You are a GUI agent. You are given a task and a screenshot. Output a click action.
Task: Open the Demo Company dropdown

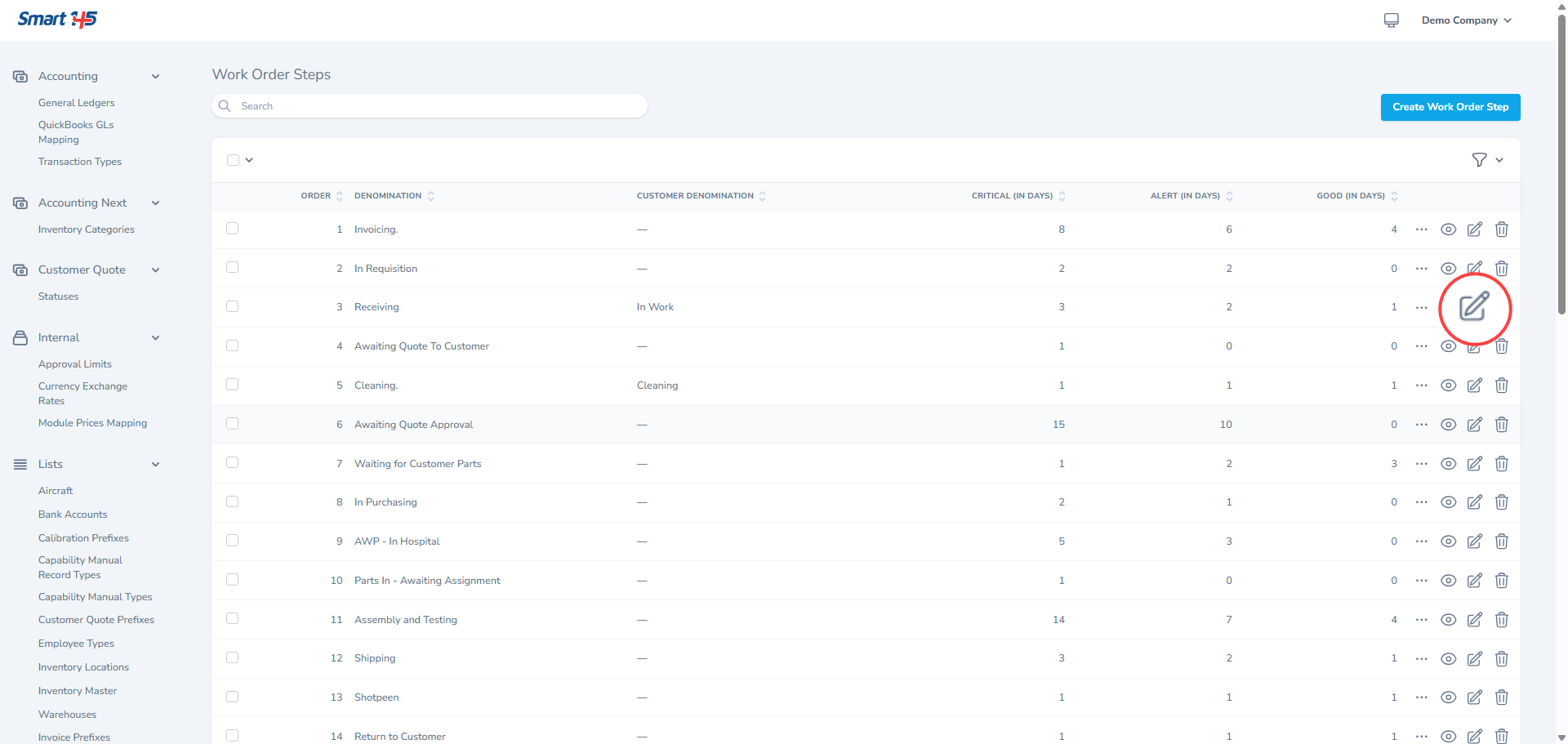pos(1466,20)
